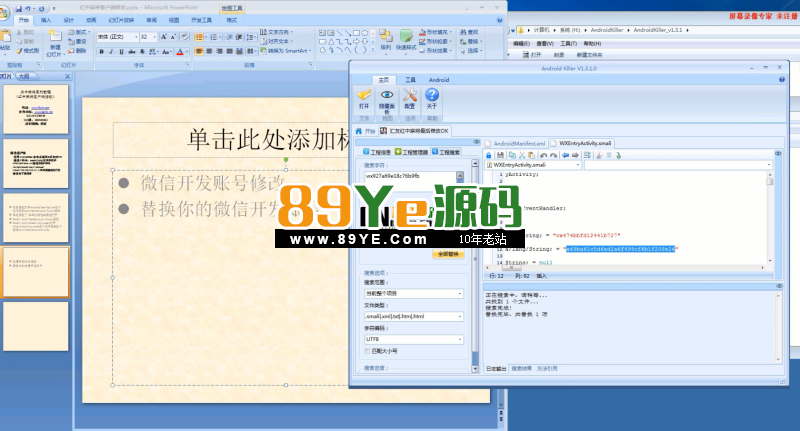
Task: Click the Find (查找) icon in PowerPoint ribbon
Action: tap(469, 32)
